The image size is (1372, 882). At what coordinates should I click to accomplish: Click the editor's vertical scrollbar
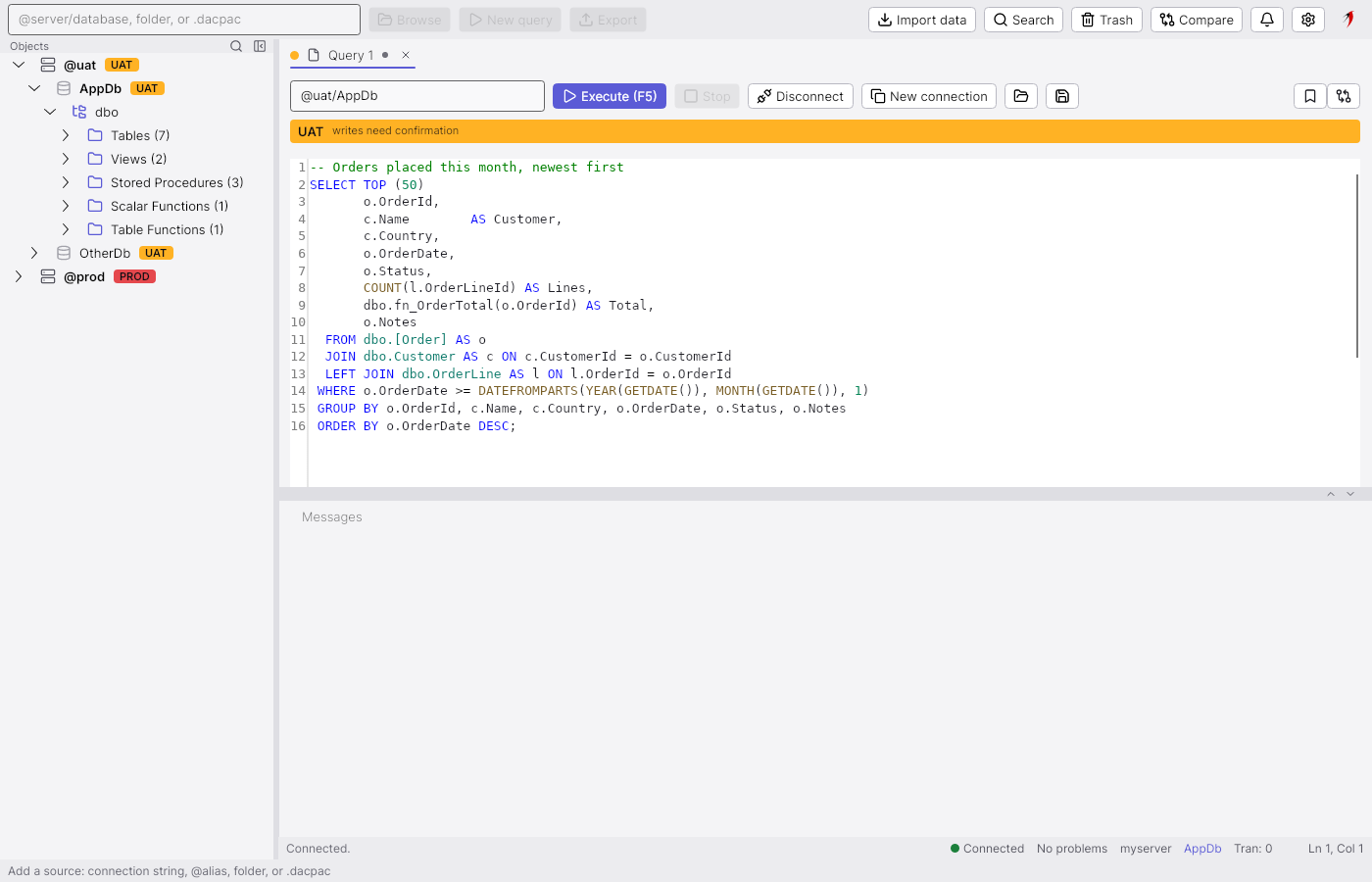[x=1357, y=266]
